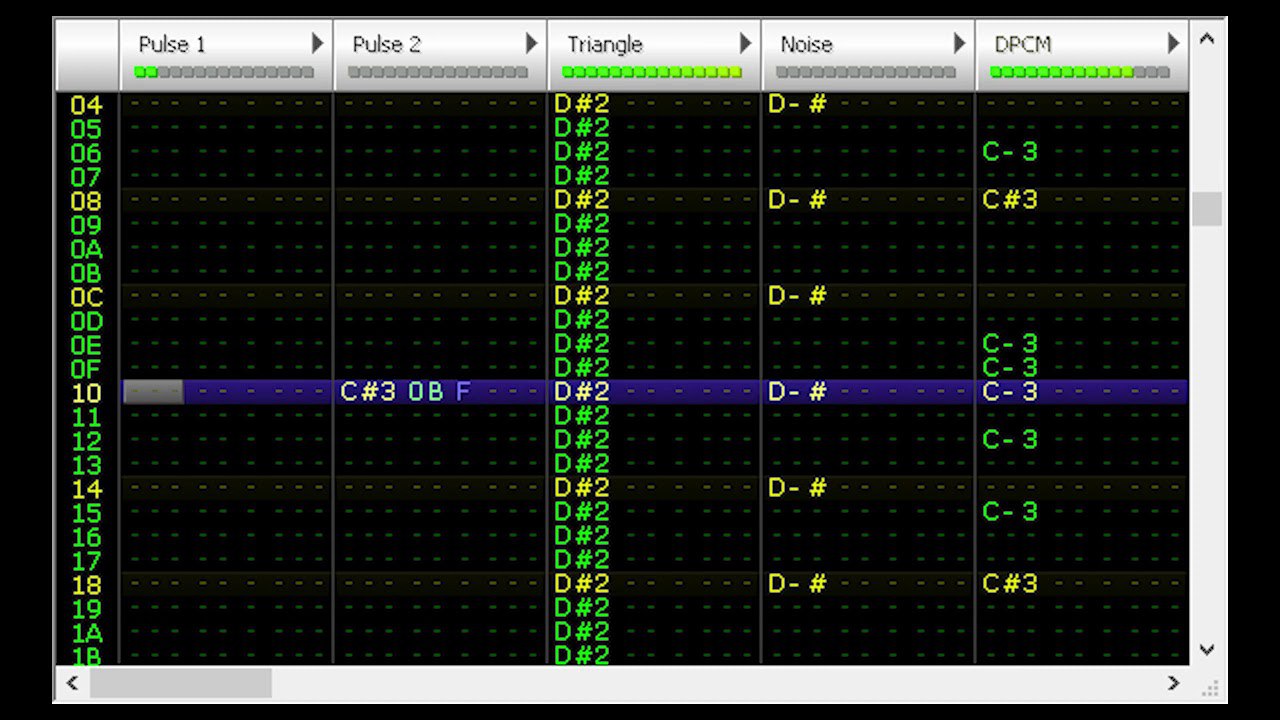The width and height of the screenshot is (1280, 720).
Task: Click Triangle channel volume level meter
Action: (x=652, y=72)
